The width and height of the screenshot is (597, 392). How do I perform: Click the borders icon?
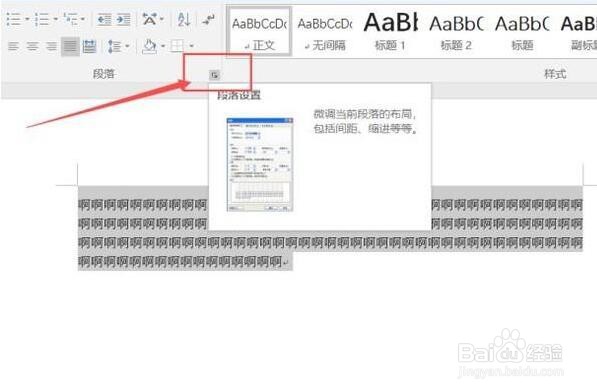(177, 46)
